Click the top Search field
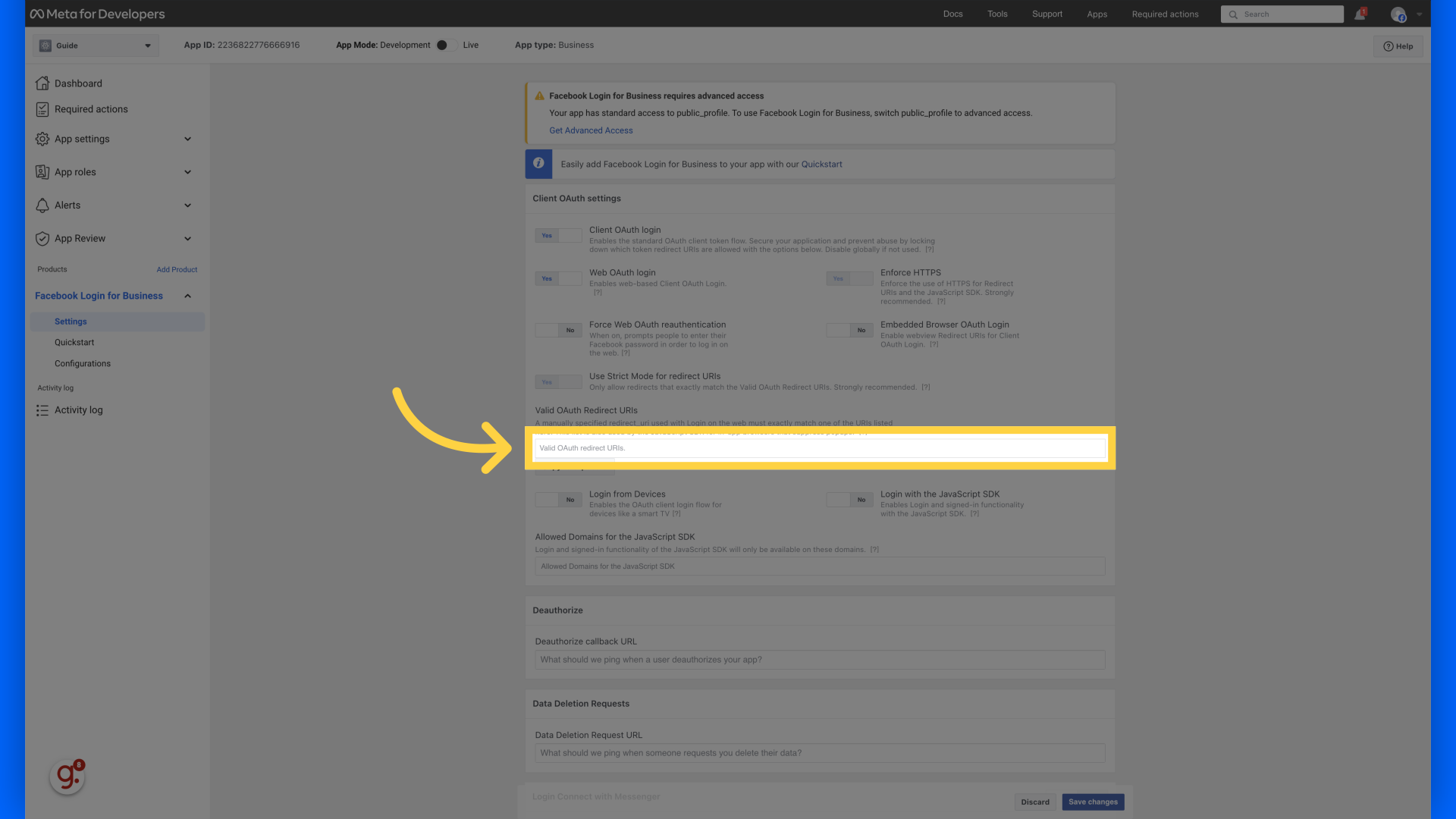The width and height of the screenshot is (1456, 819). click(1282, 14)
